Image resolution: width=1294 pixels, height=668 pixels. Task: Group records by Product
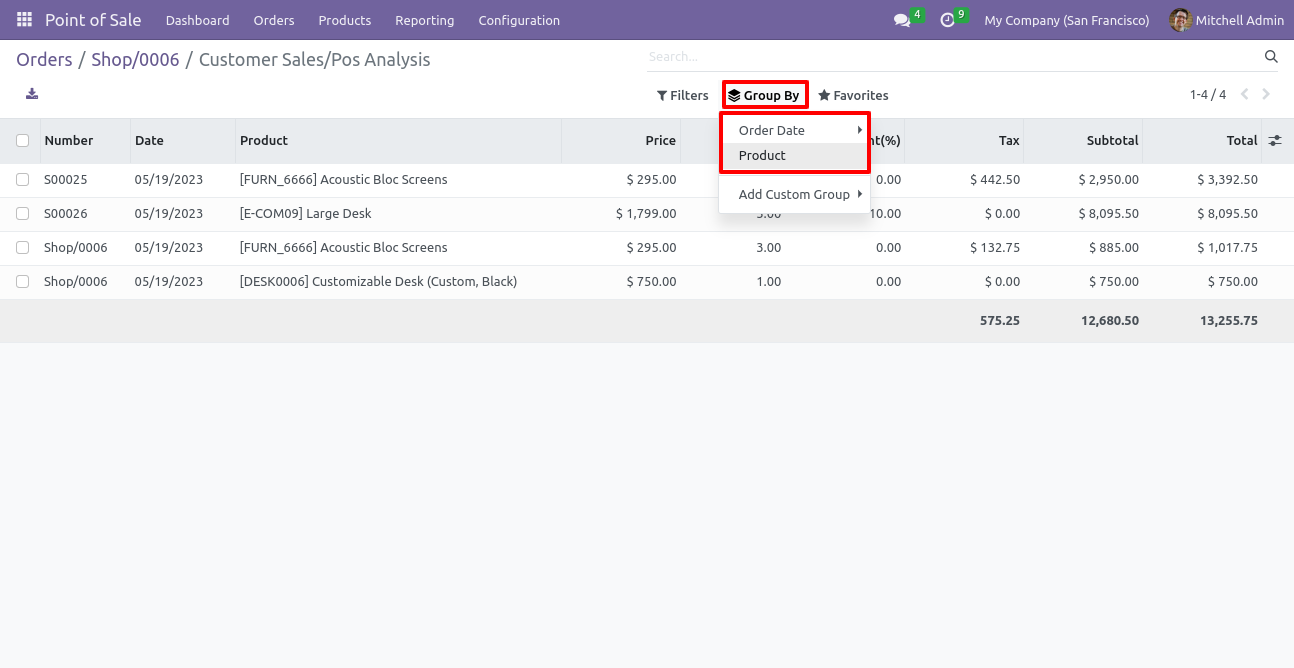tap(794, 156)
